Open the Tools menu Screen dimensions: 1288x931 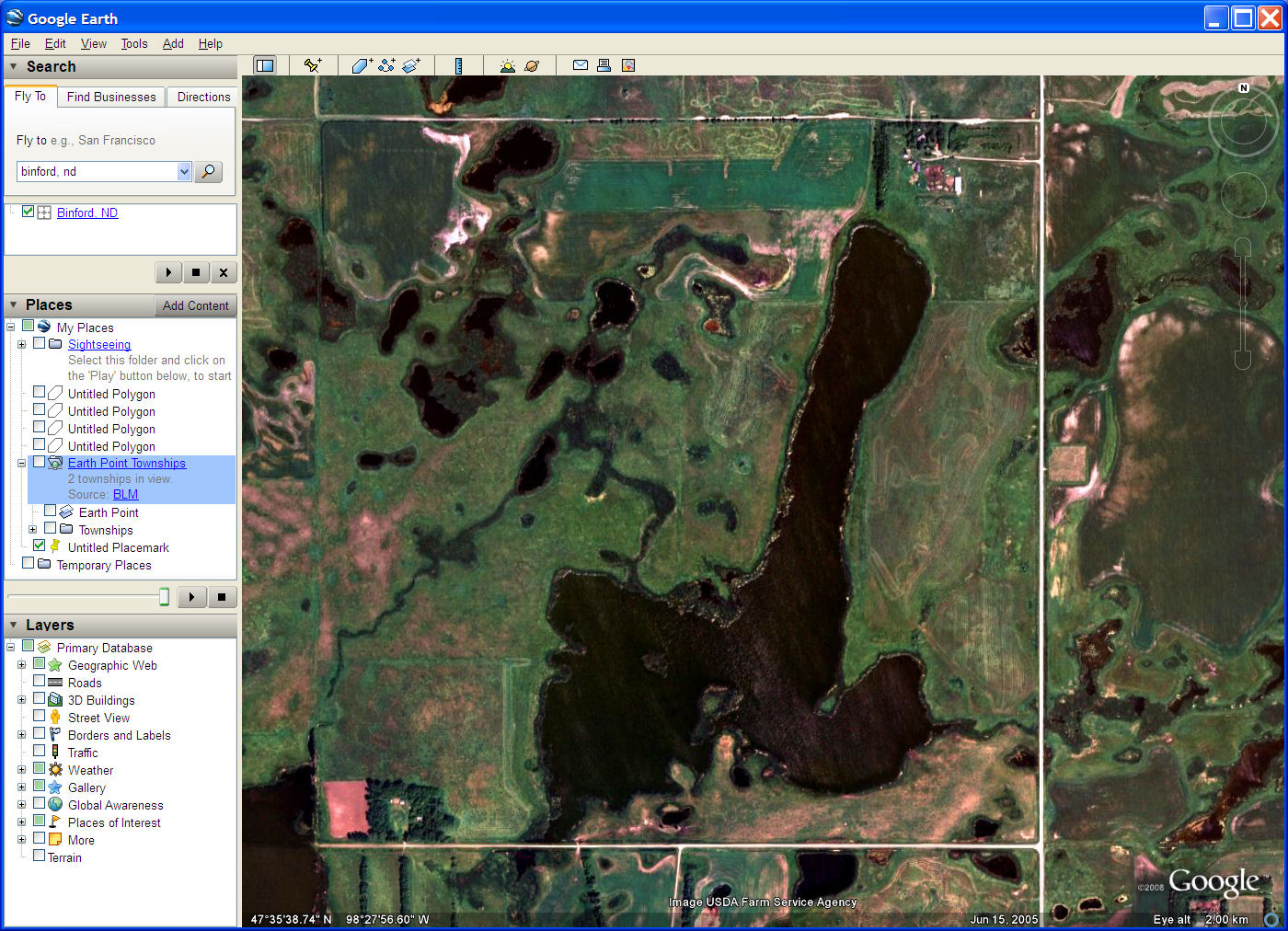tap(134, 43)
